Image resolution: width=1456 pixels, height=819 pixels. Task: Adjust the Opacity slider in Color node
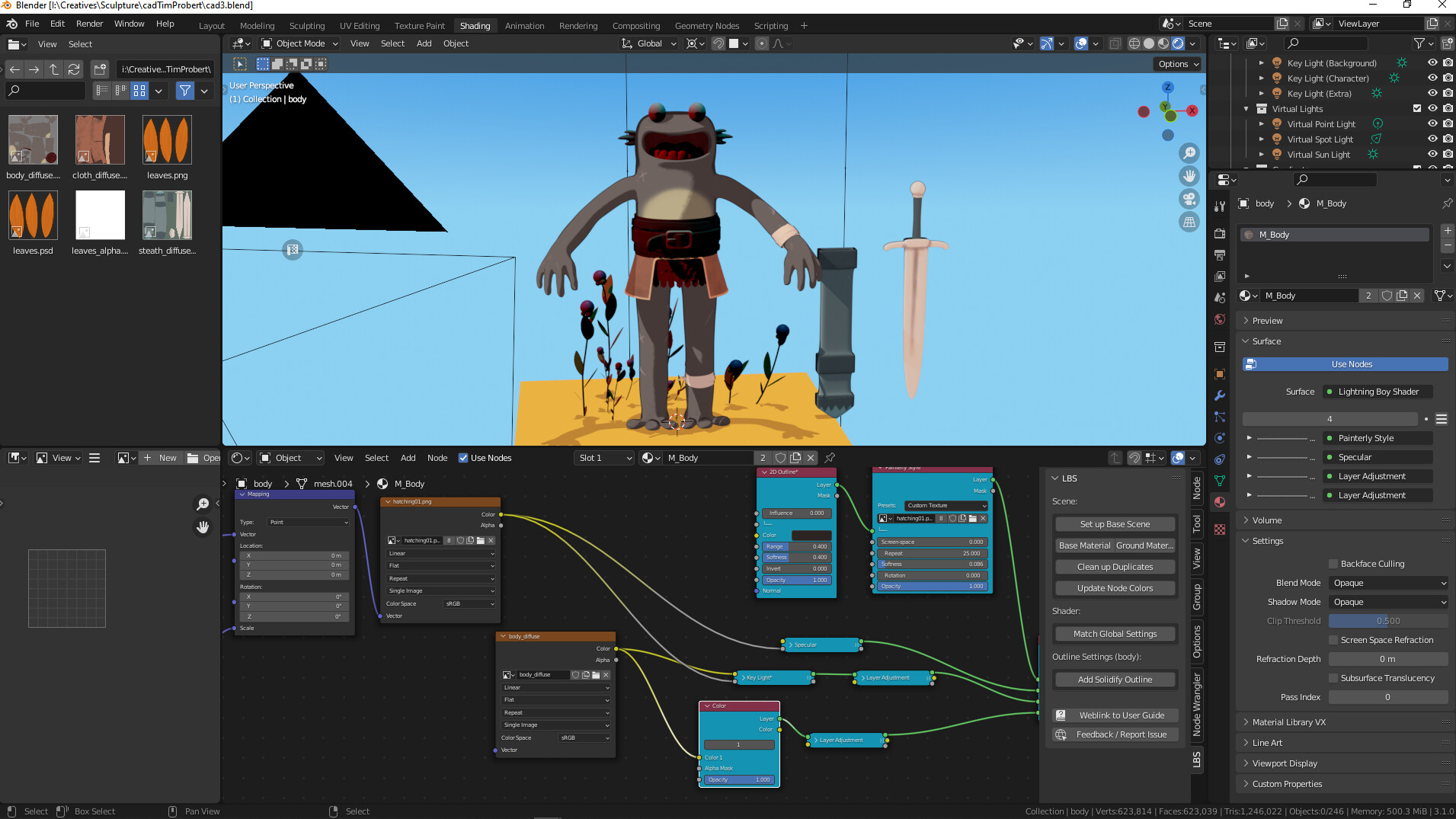[x=738, y=779]
